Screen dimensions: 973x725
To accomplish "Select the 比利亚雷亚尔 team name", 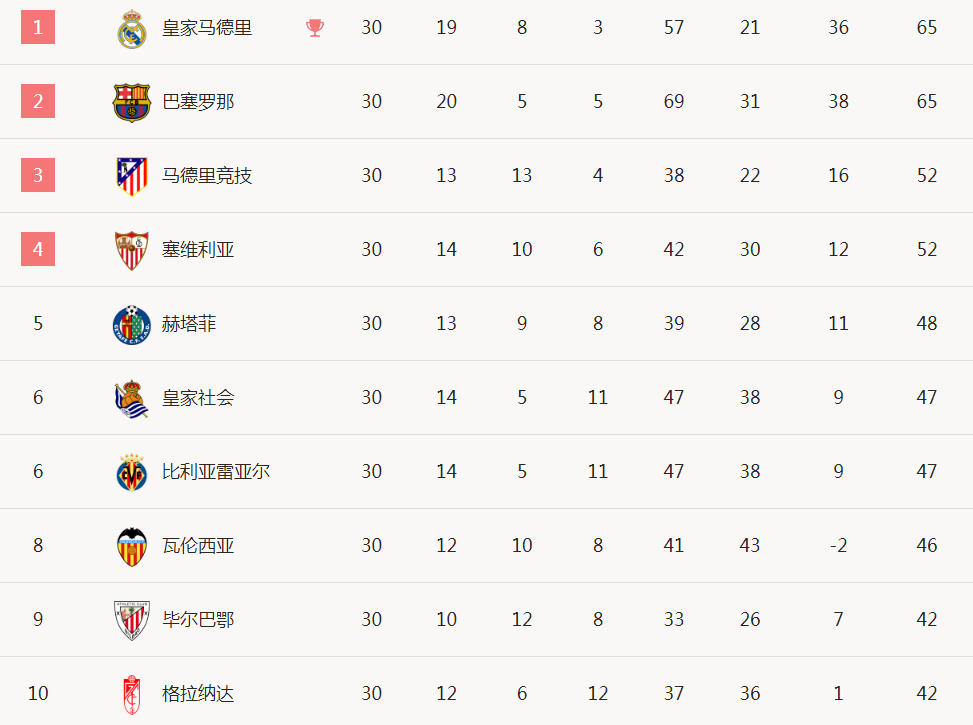I will [x=216, y=472].
